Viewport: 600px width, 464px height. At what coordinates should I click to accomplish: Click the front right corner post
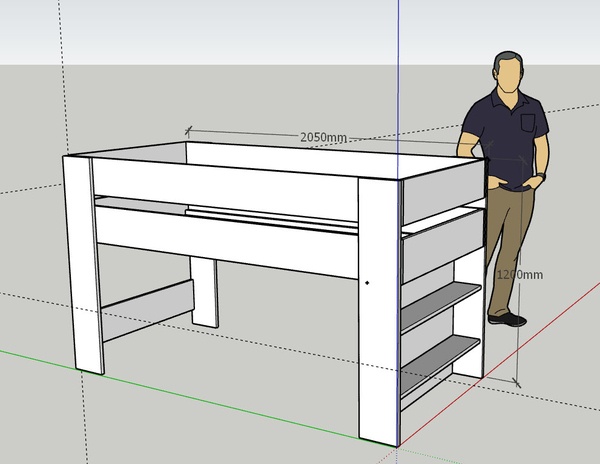[x=378, y=310]
